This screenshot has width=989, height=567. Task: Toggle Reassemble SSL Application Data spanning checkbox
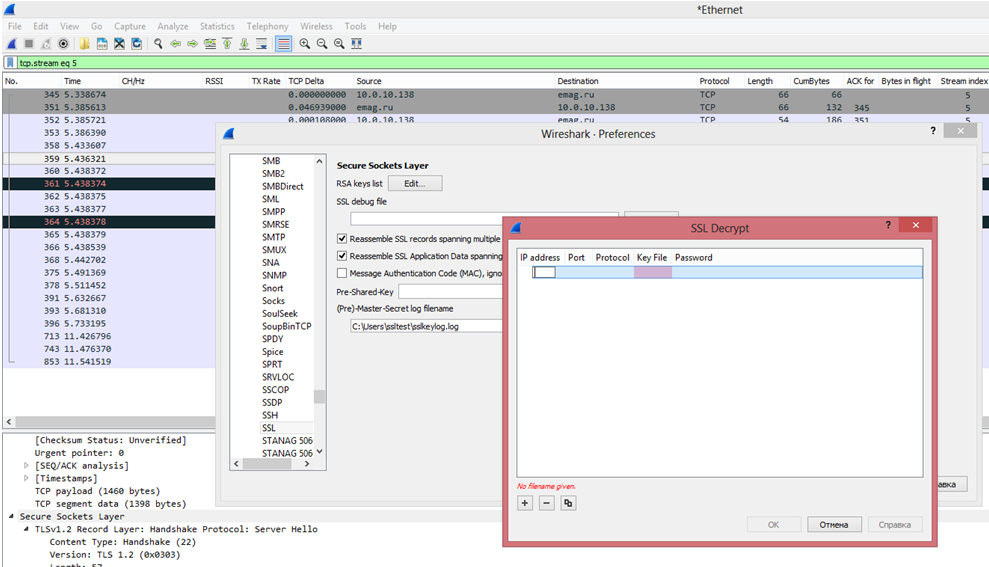pos(342,256)
